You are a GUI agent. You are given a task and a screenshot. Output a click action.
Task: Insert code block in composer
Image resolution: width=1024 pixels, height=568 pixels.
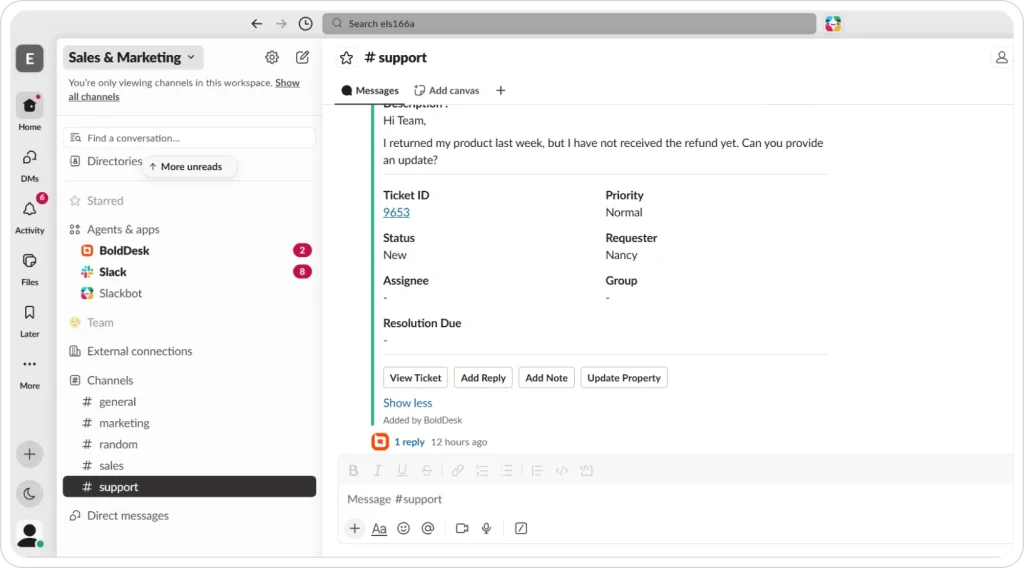coord(586,471)
